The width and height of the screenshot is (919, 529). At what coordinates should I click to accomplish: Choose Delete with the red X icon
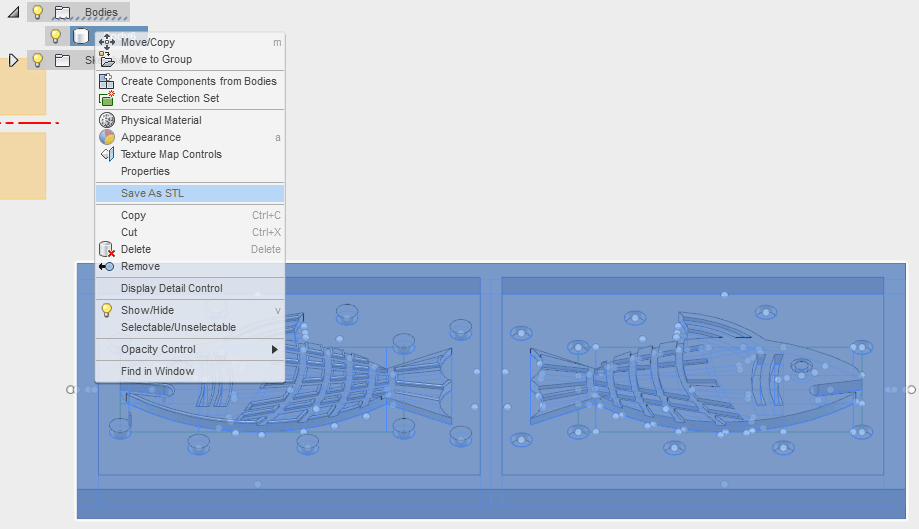[x=190, y=249]
